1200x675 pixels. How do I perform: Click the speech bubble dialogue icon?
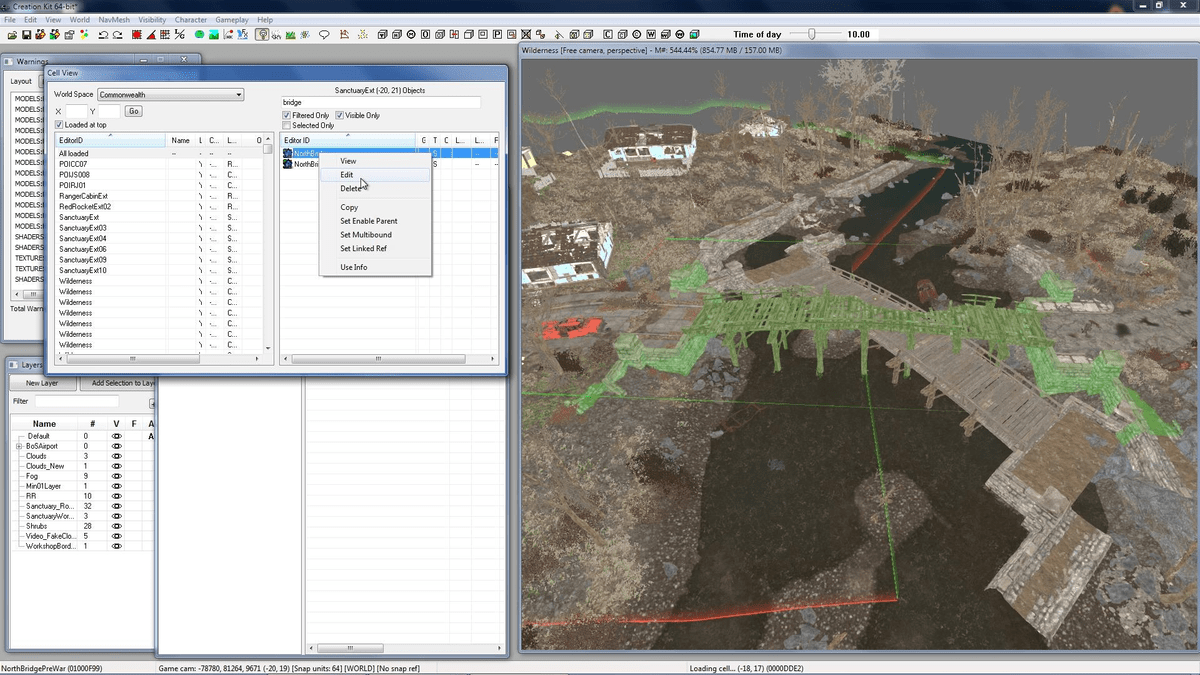click(324, 35)
